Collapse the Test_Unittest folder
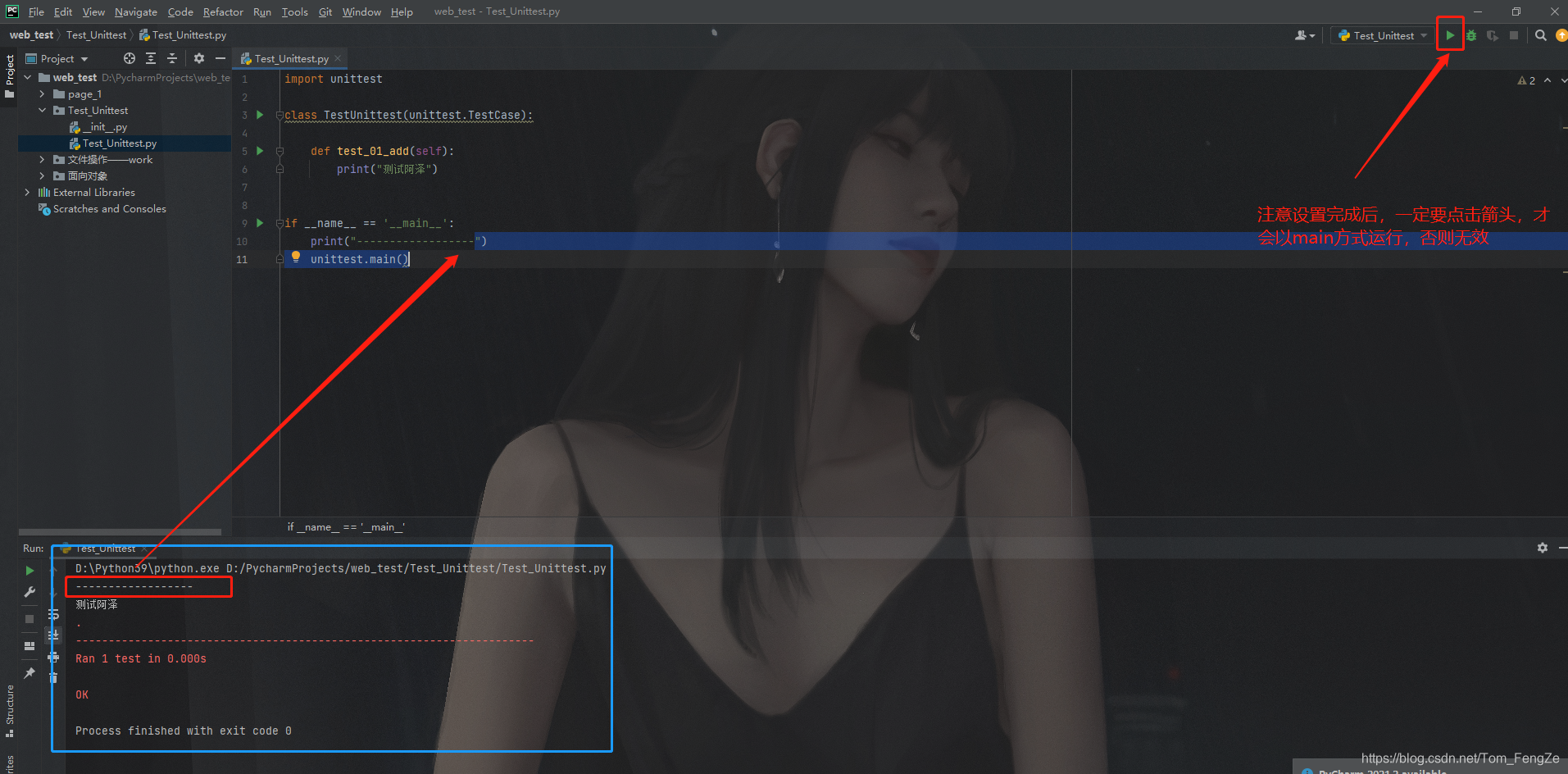The width and height of the screenshot is (1568, 774). click(x=43, y=111)
